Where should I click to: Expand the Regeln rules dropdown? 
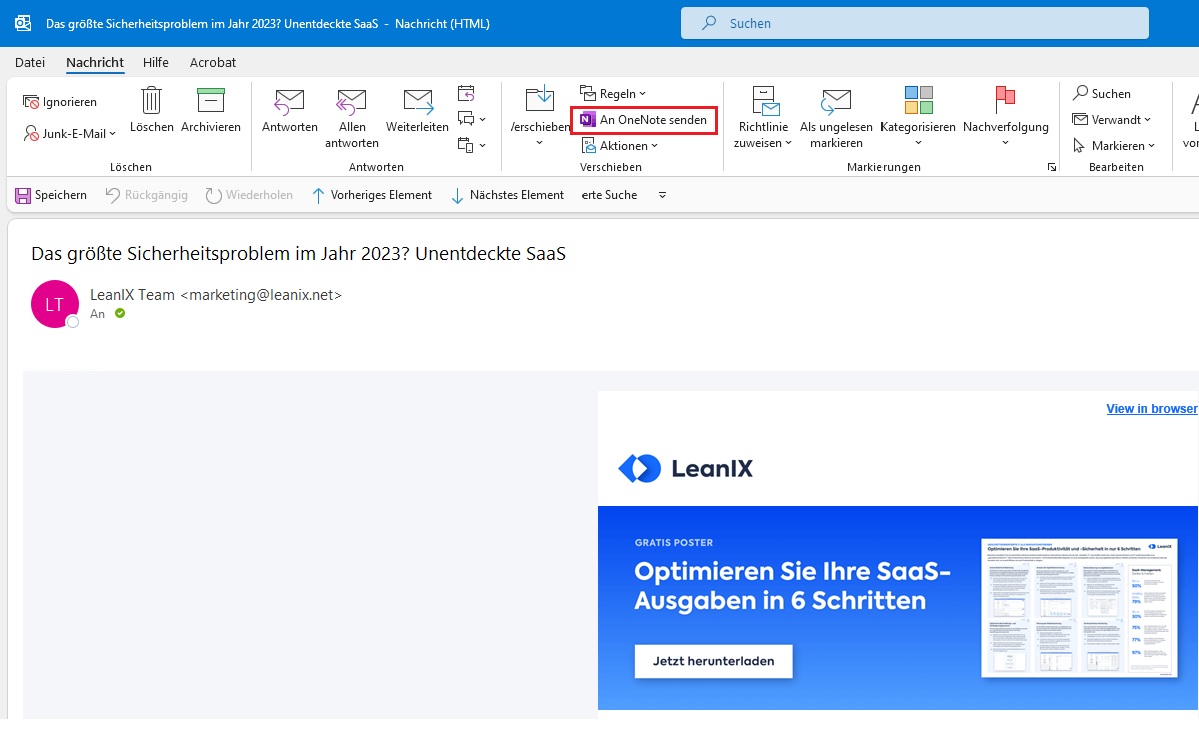612,93
